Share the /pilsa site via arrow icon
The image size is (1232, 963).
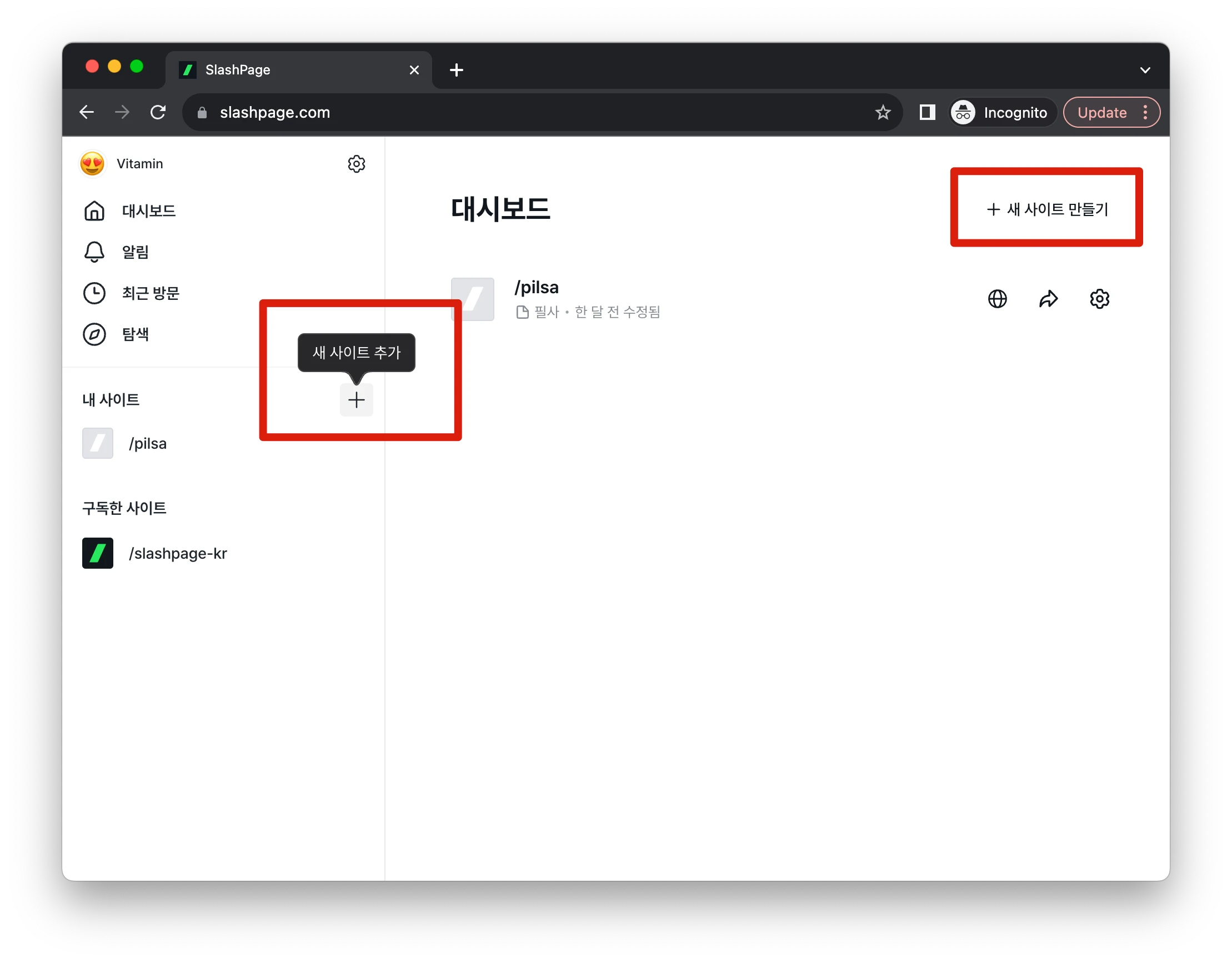[x=1048, y=298]
